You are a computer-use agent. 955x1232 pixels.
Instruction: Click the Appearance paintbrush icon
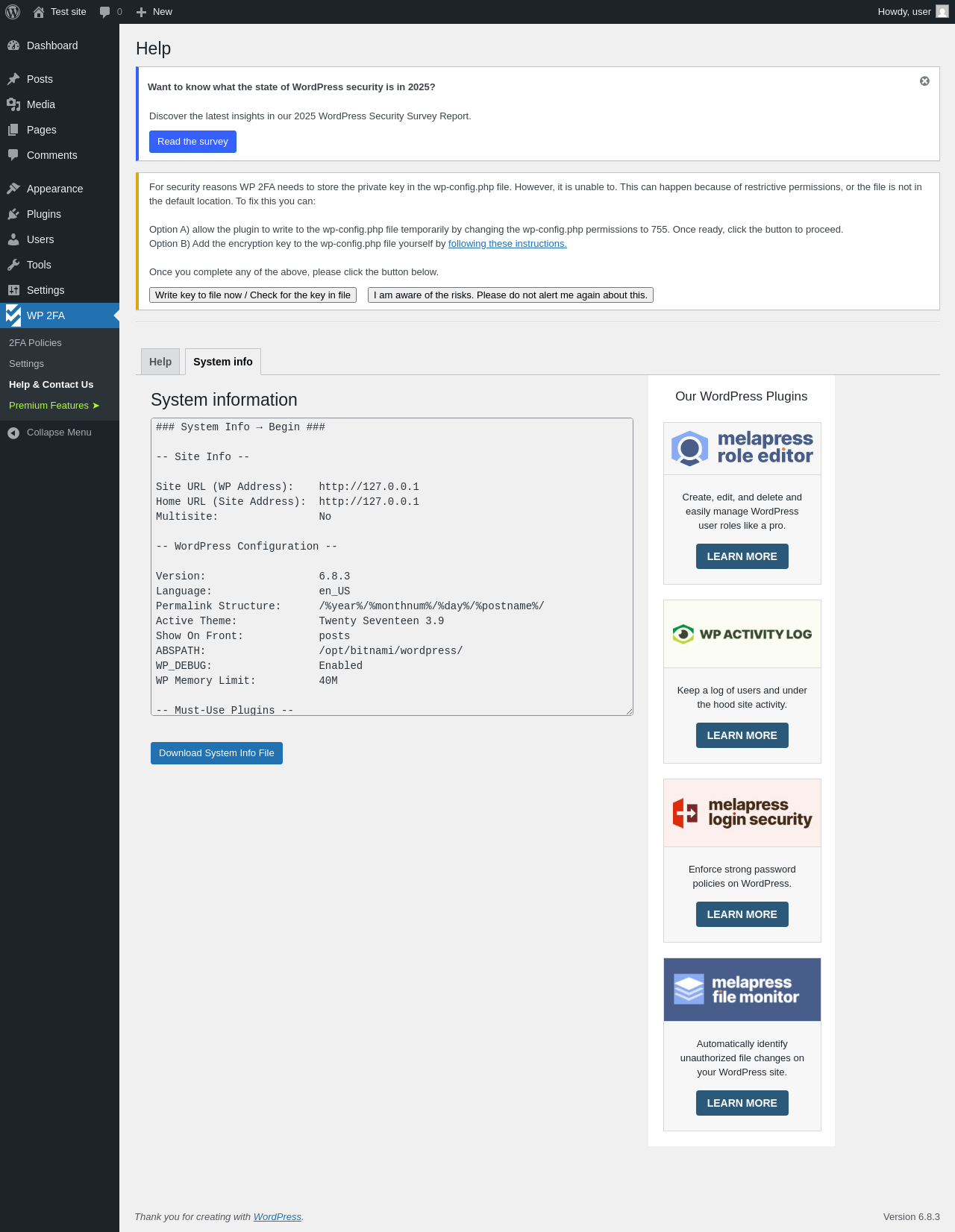13,189
